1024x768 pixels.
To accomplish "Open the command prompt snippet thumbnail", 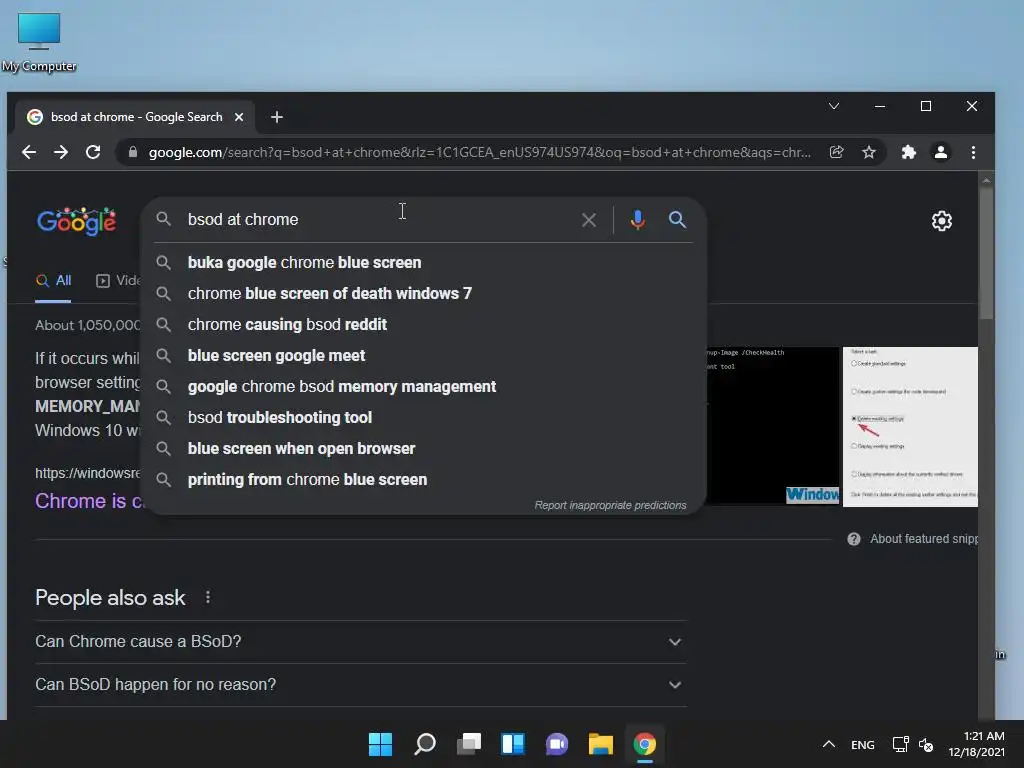I will (x=773, y=426).
